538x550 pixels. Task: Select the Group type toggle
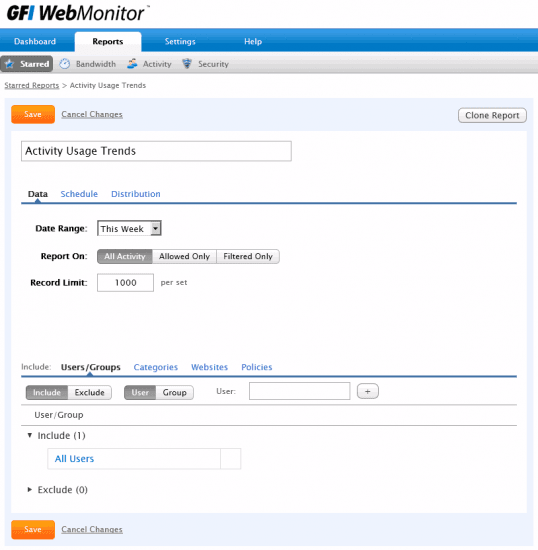[174, 393]
